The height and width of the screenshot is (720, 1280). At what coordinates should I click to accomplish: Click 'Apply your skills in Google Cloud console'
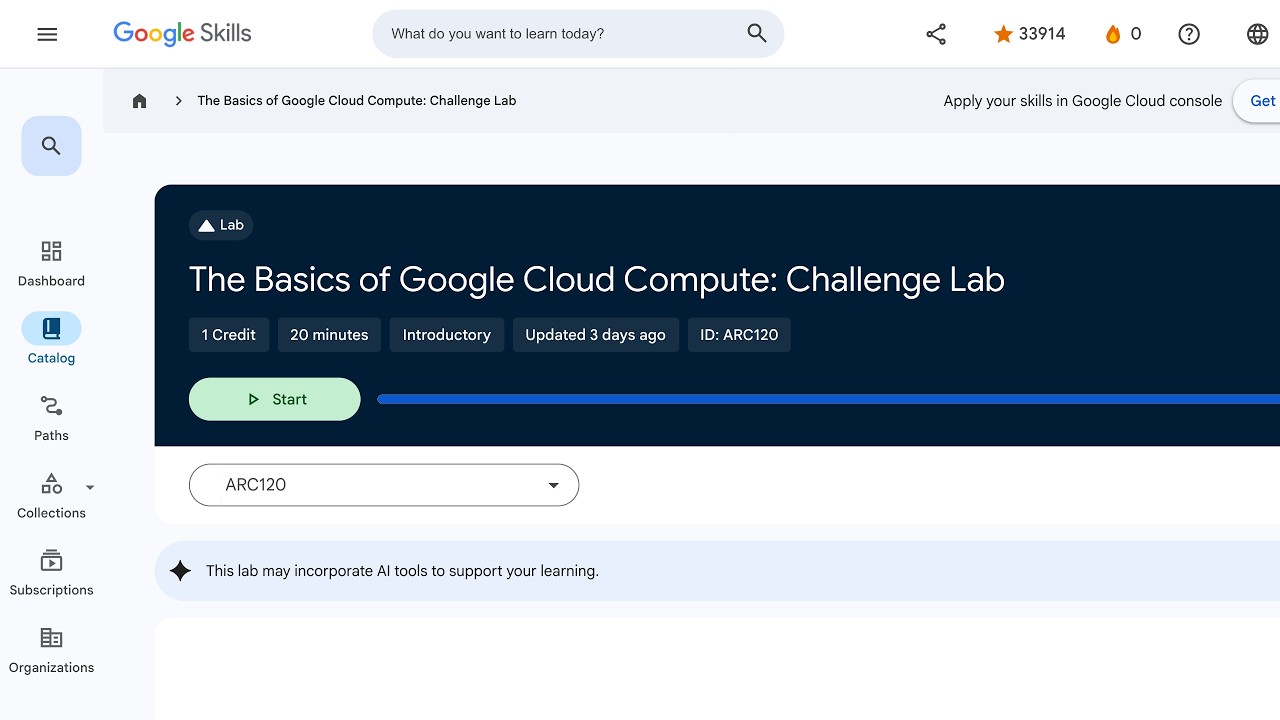pyautogui.click(x=1083, y=101)
